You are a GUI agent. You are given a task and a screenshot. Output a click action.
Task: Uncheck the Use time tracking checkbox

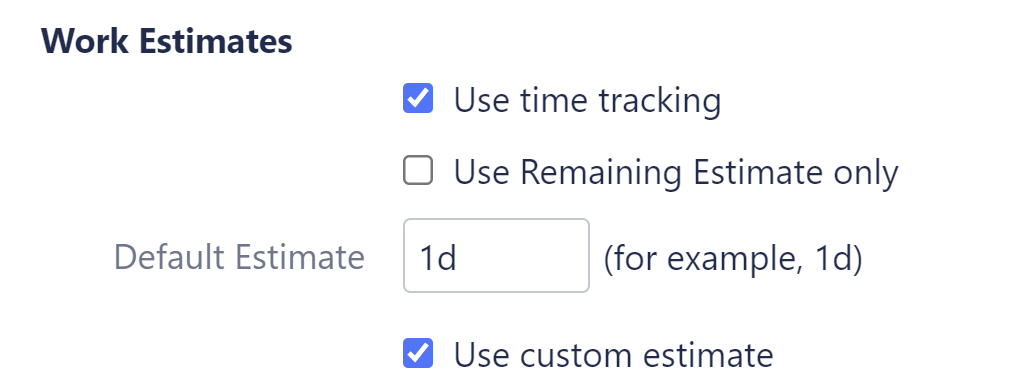pyautogui.click(x=418, y=98)
